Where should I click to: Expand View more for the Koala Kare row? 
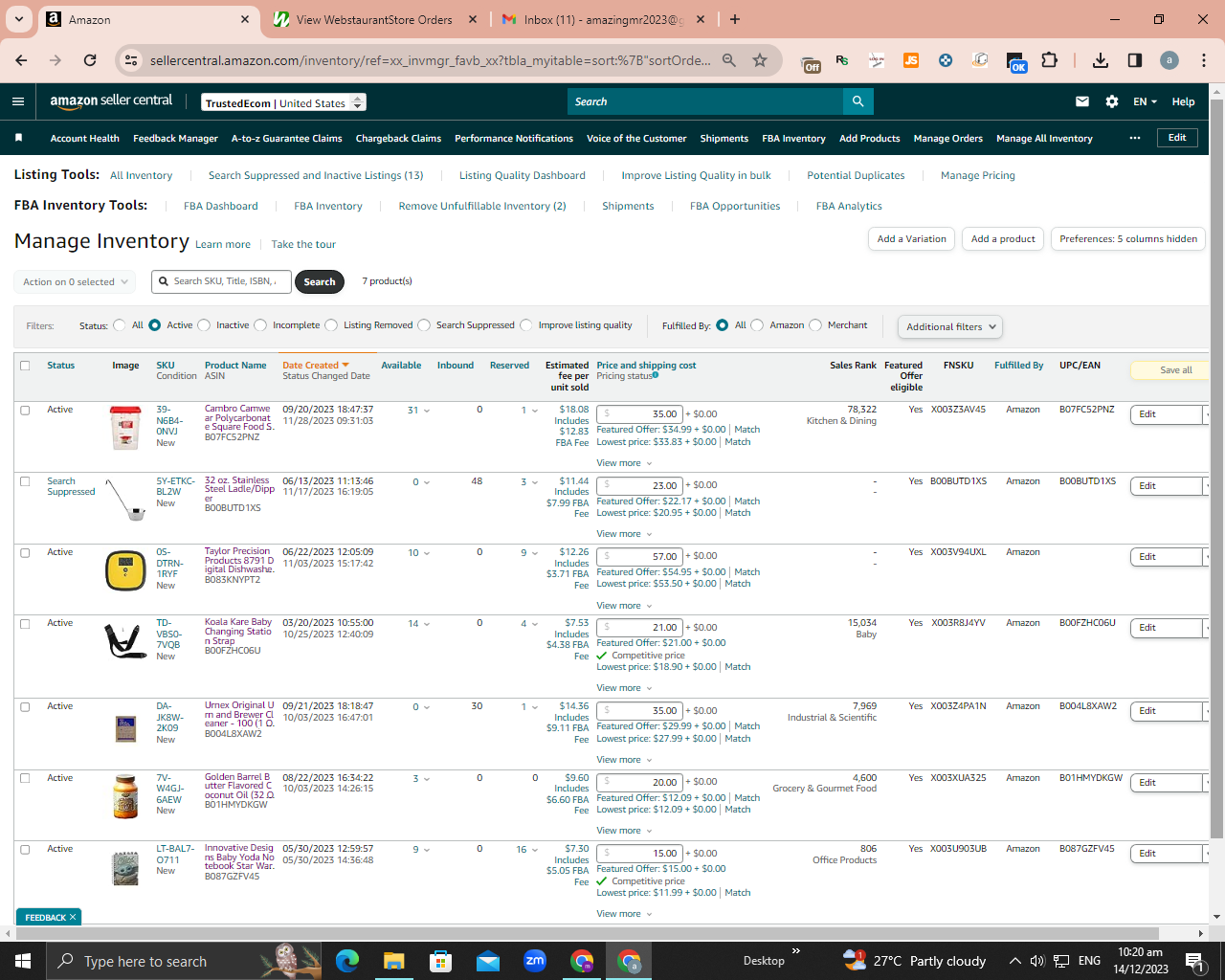pyautogui.click(x=624, y=688)
